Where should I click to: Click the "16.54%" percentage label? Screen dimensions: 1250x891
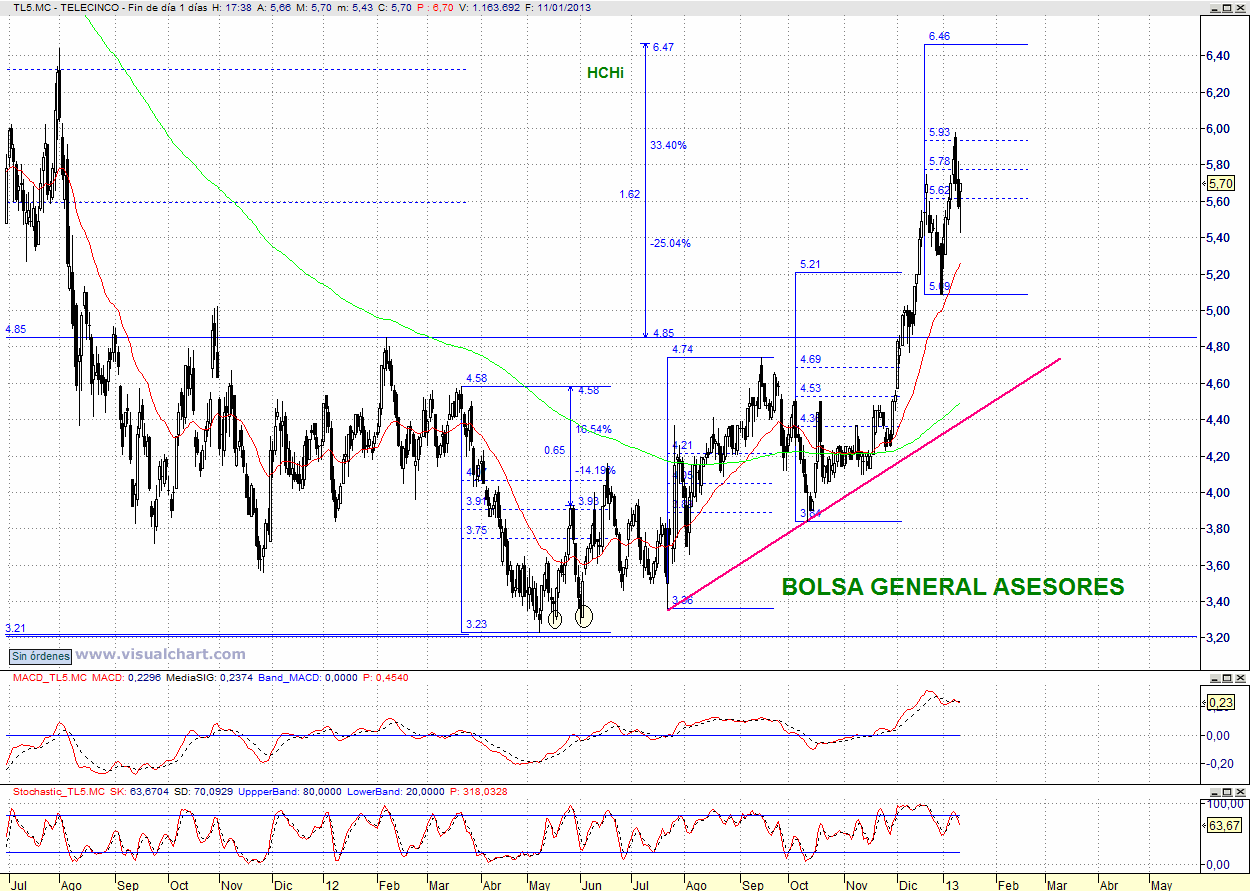(595, 429)
